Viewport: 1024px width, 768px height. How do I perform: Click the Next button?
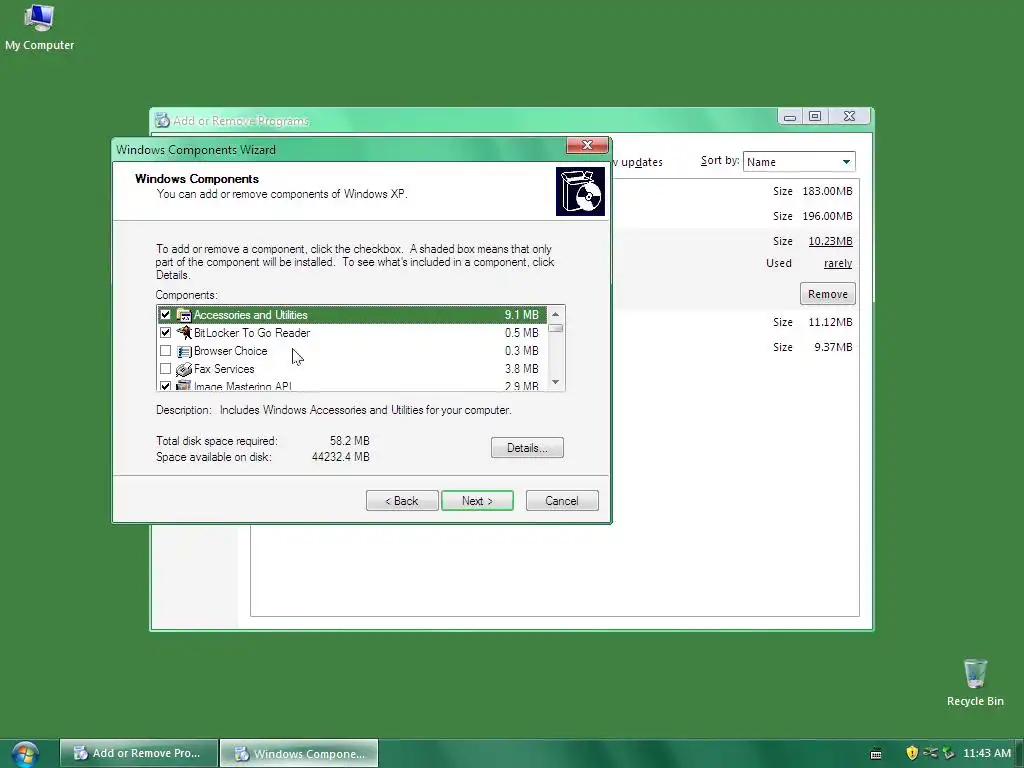(477, 501)
